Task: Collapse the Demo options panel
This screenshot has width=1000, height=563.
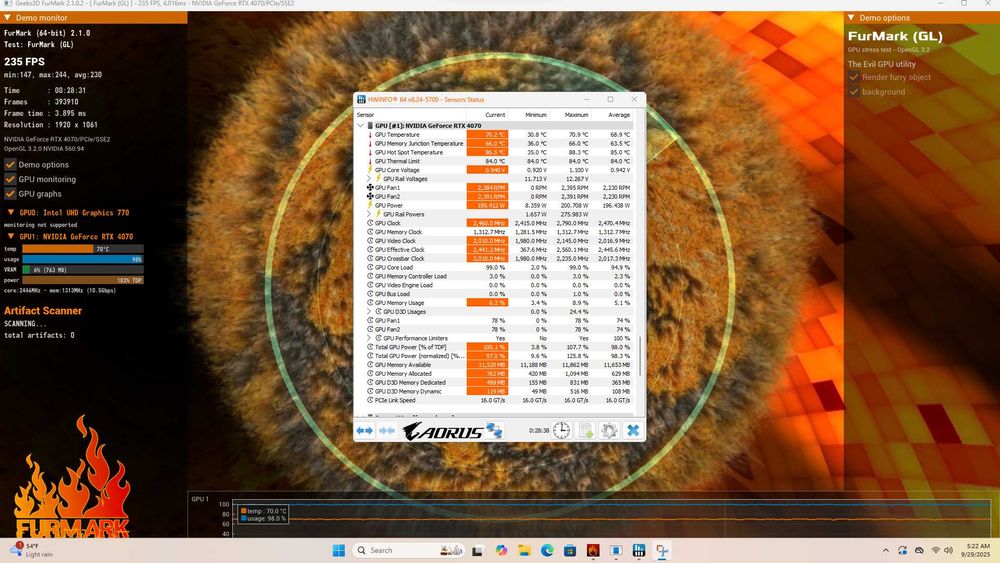Action: pyautogui.click(x=851, y=18)
